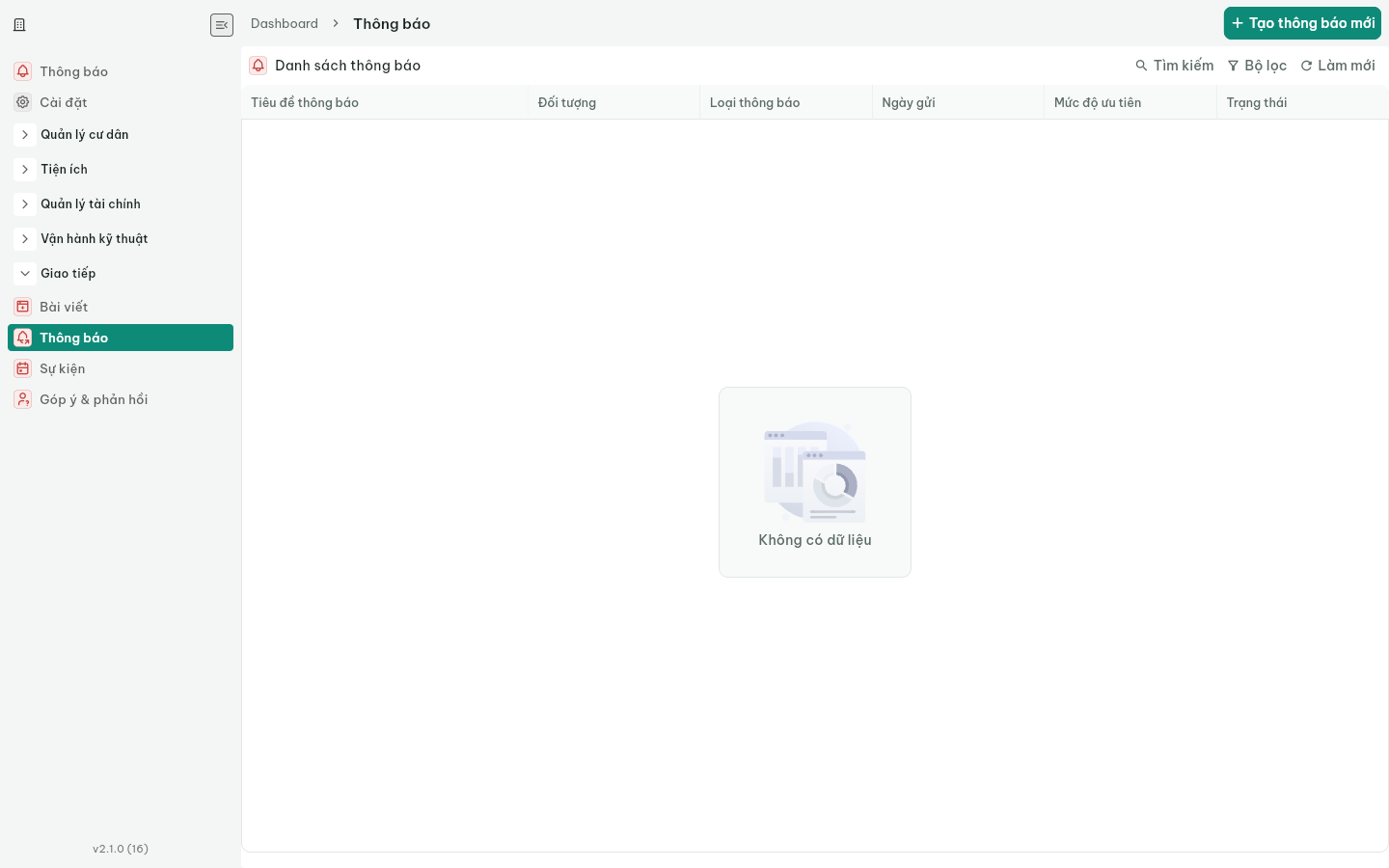Expand the Quản lý tài chính chevron
Screen dimensions: 1389x868
click(x=25, y=204)
